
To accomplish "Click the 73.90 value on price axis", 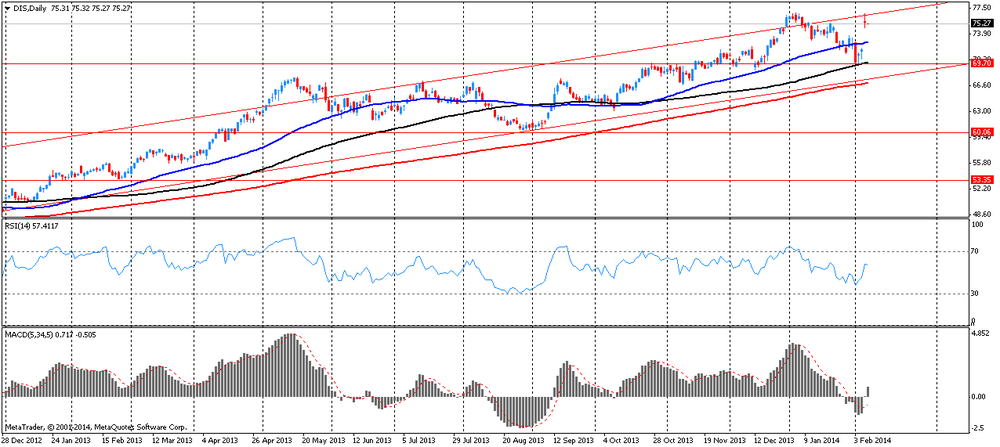I will point(980,33).
